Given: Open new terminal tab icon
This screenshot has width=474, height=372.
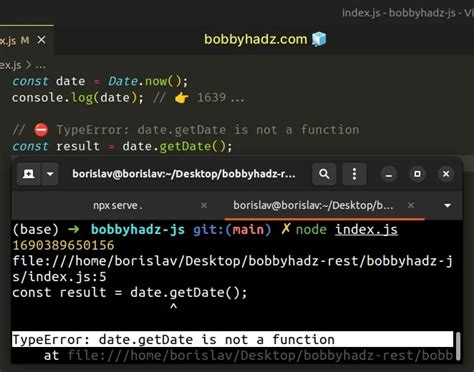Looking at the screenshot, I should click(x=29, y=174).
